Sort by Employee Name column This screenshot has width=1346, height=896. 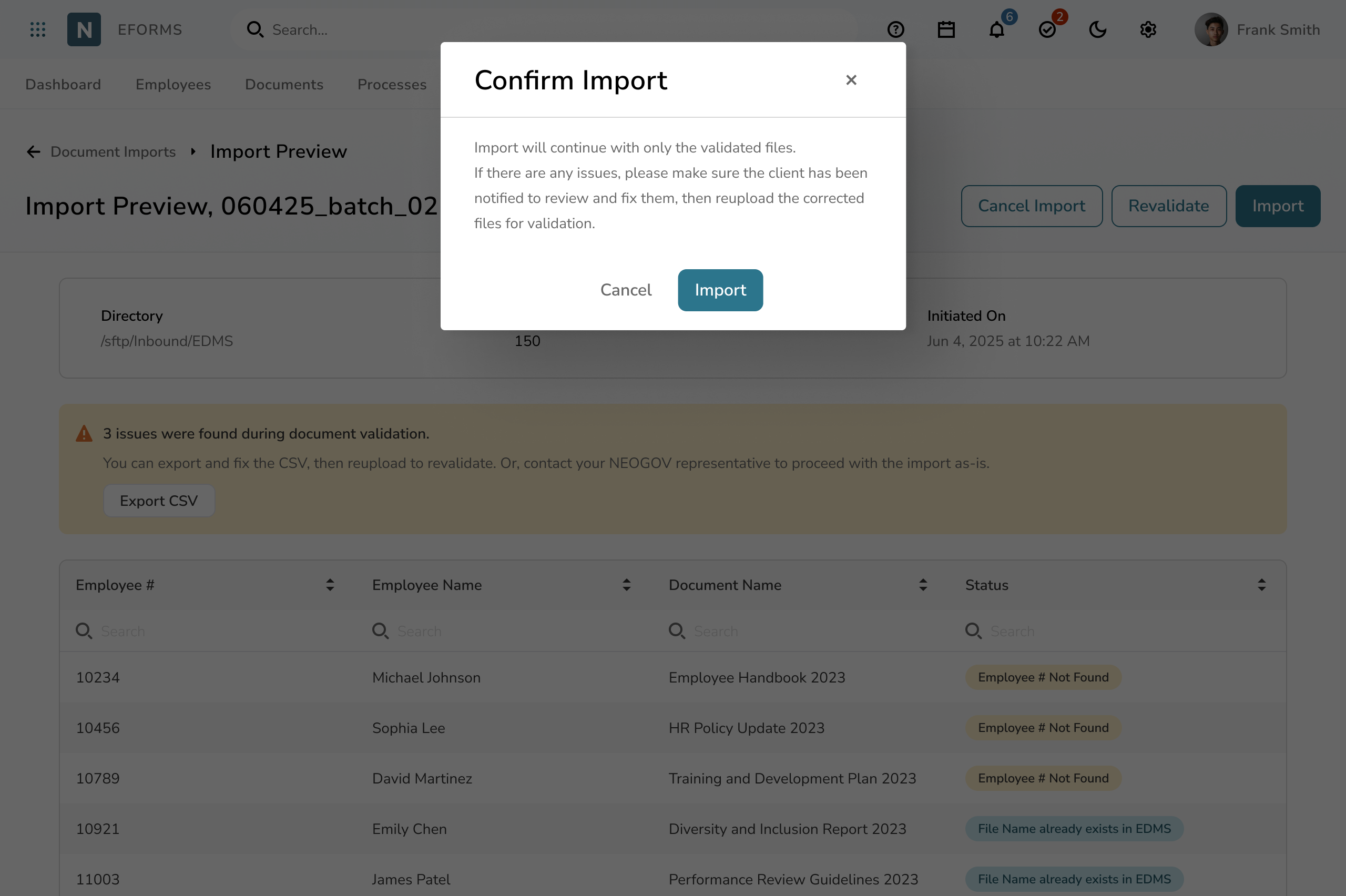click(x=626, y=585)
